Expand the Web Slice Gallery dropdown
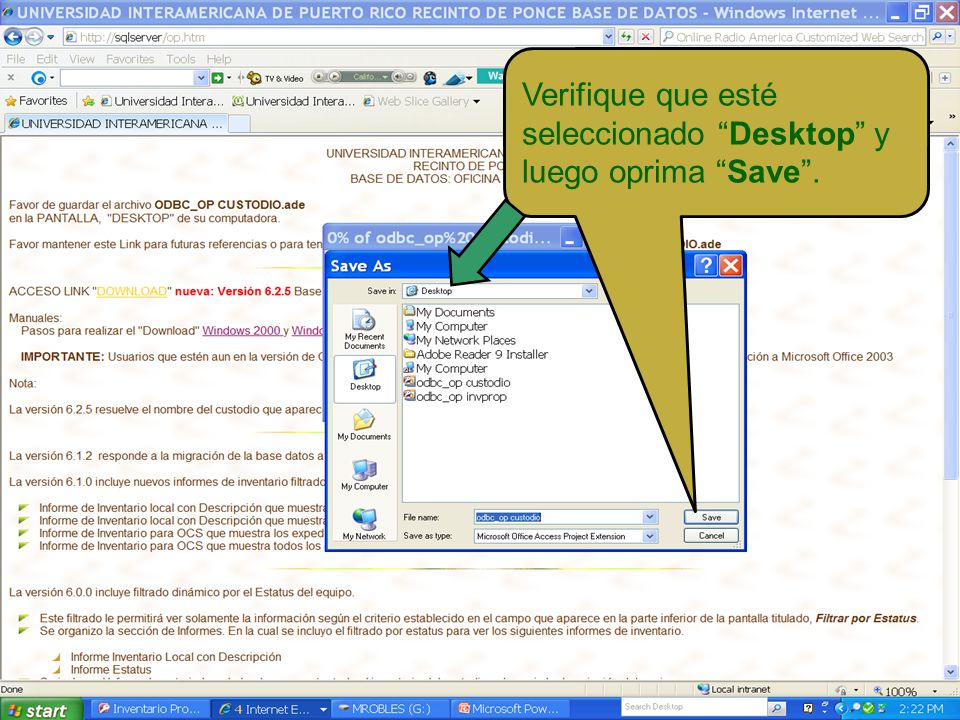Screen dimensions: 960x720 477,102
